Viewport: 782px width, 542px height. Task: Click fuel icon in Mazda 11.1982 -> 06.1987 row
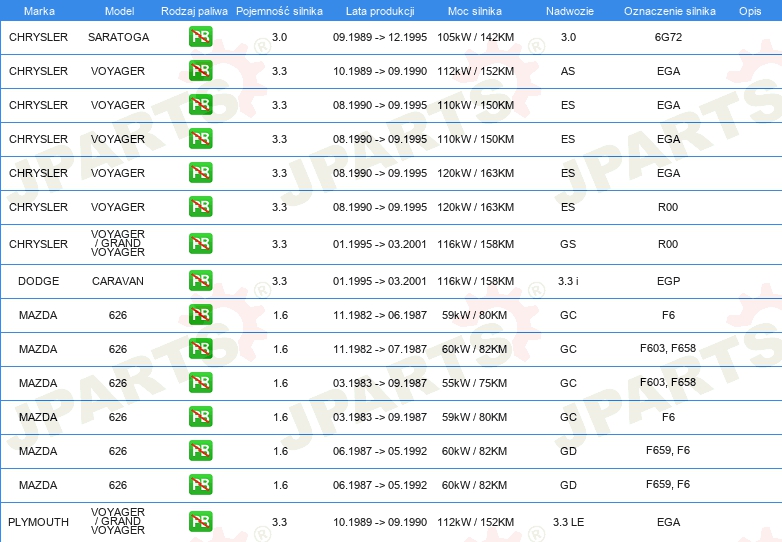click(x=200, y=315)
